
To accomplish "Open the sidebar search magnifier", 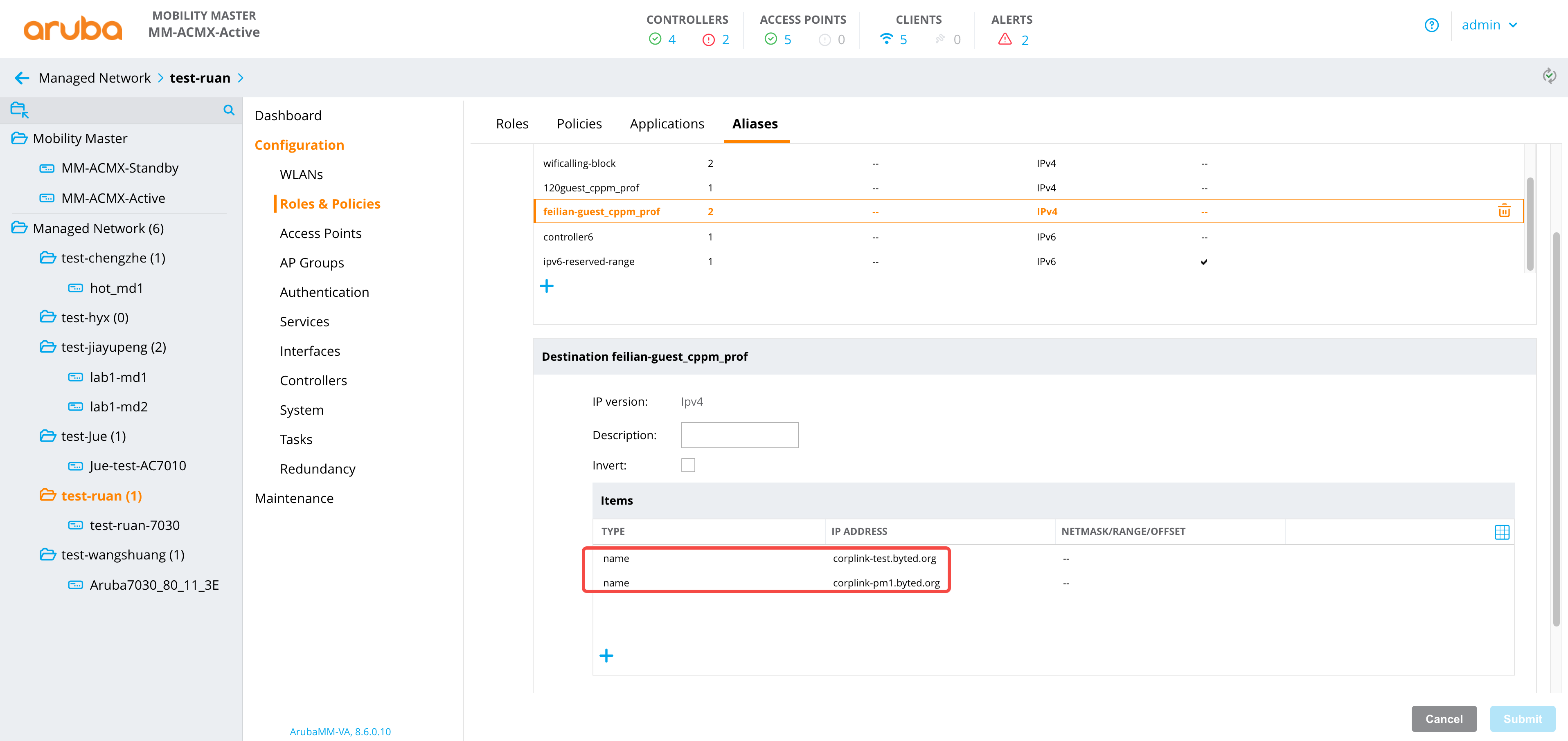I will pyautogui.click(x=229, y=110).
